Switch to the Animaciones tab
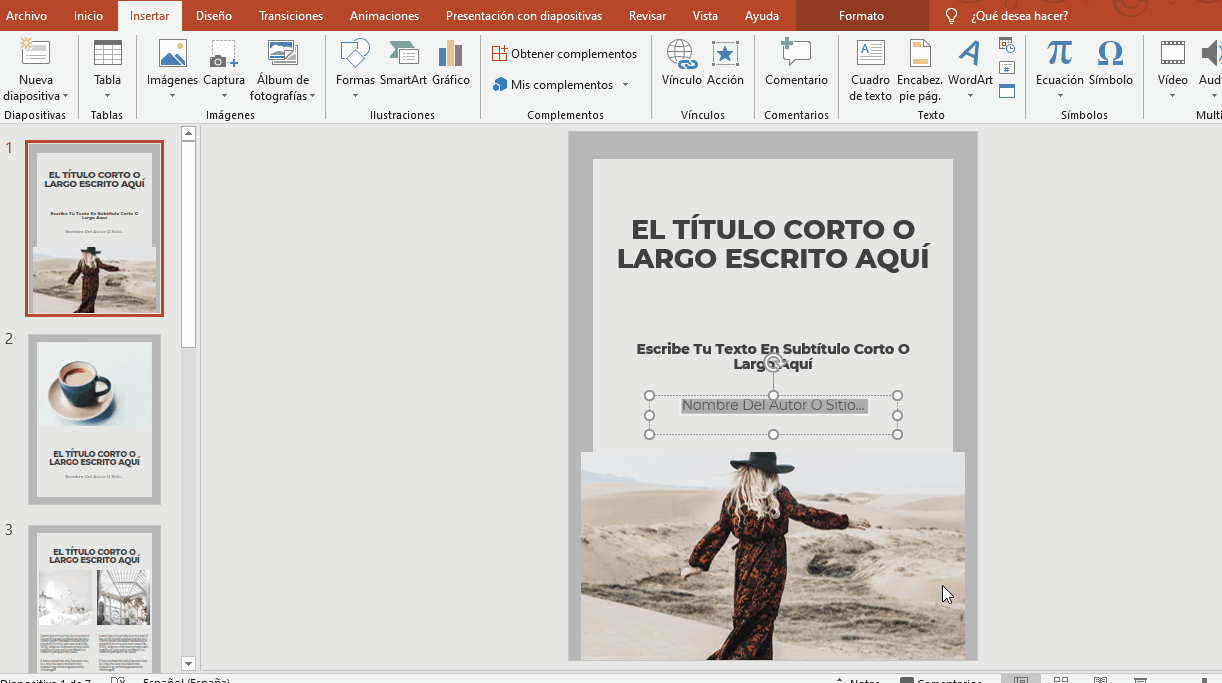The width and height of the screenshot is (1222, 683). (x=384, y=16)
